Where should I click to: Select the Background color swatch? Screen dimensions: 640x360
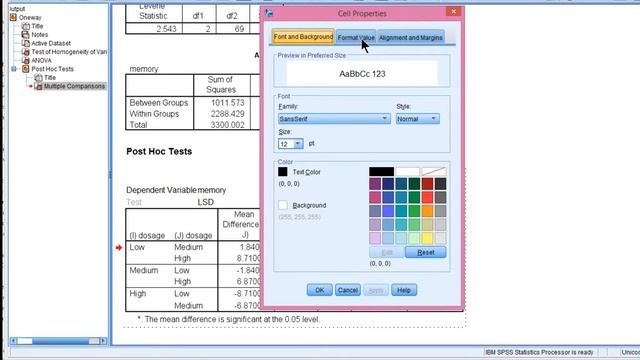click(x=282, y=205)
